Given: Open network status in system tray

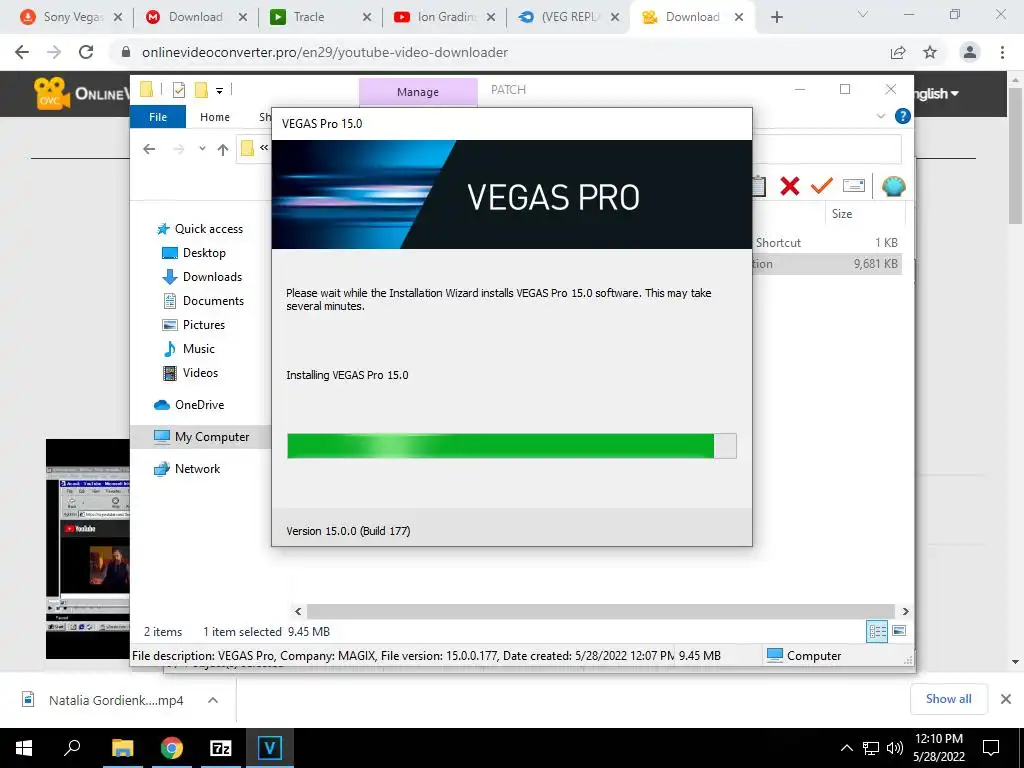Looking at the screenshot, I should (x=871, y=748).
